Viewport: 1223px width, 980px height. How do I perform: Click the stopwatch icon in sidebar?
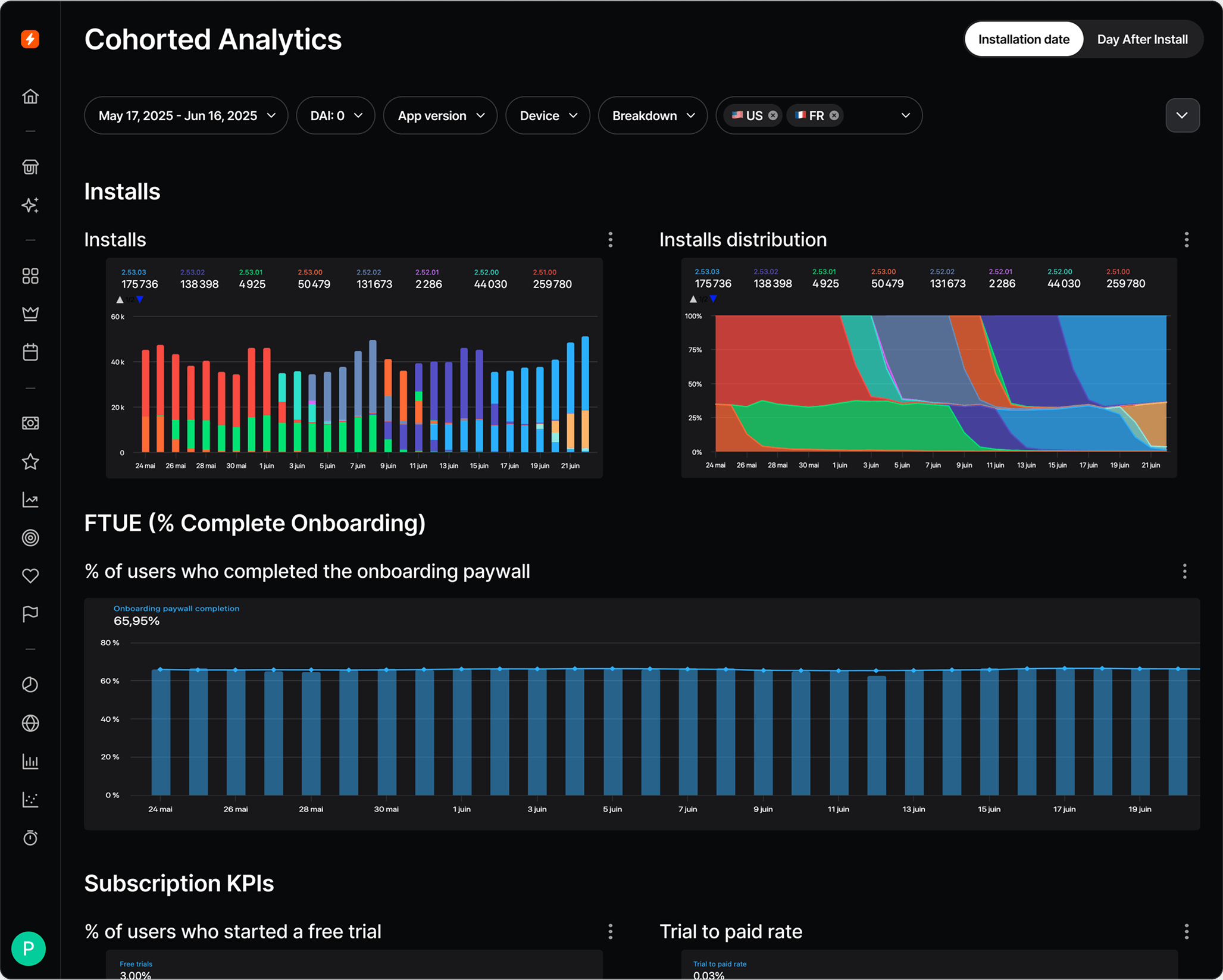pos(30,838)
